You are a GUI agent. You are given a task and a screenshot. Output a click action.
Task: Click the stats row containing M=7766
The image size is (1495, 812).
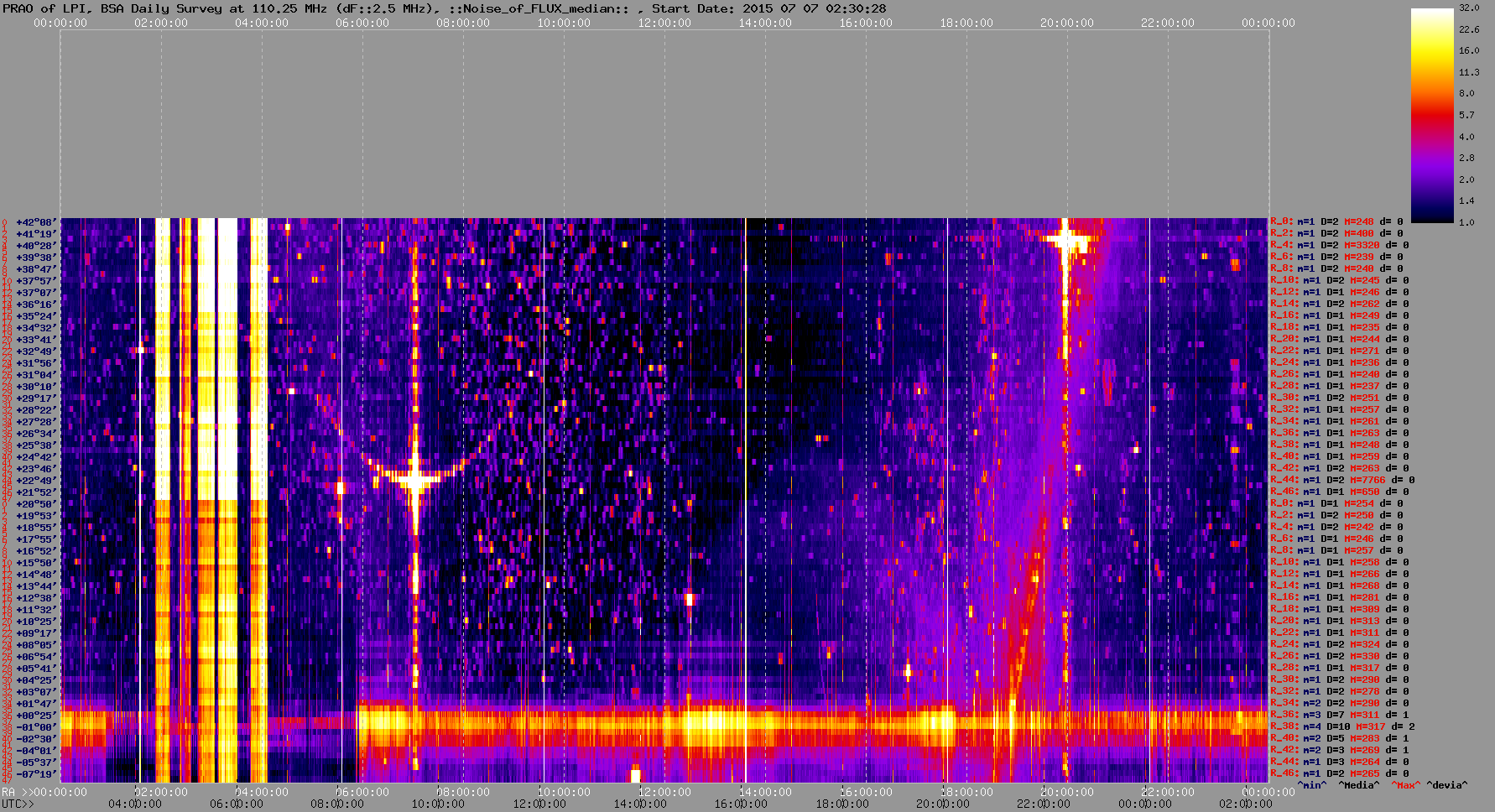(x=1342, y=481)
